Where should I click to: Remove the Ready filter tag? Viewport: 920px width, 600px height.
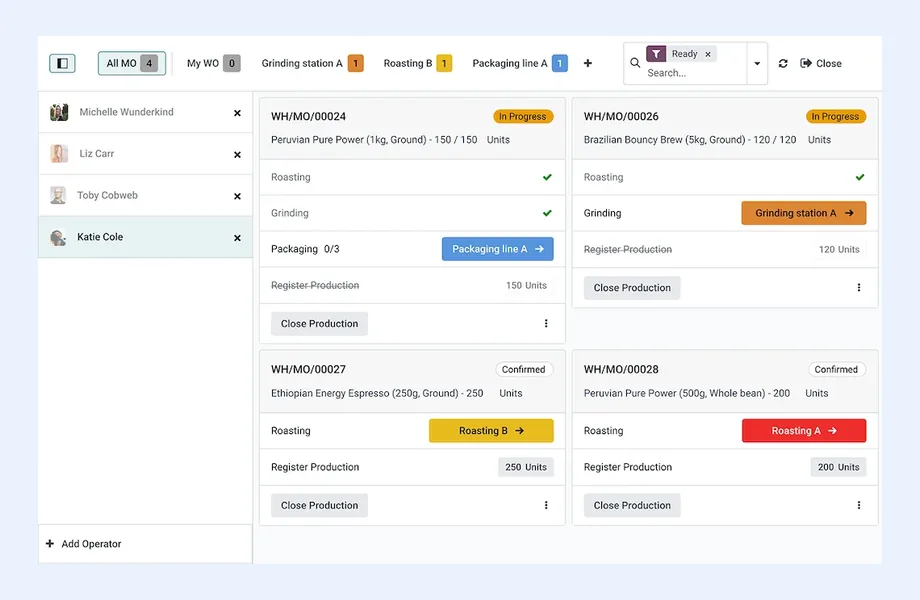point(708,54)
